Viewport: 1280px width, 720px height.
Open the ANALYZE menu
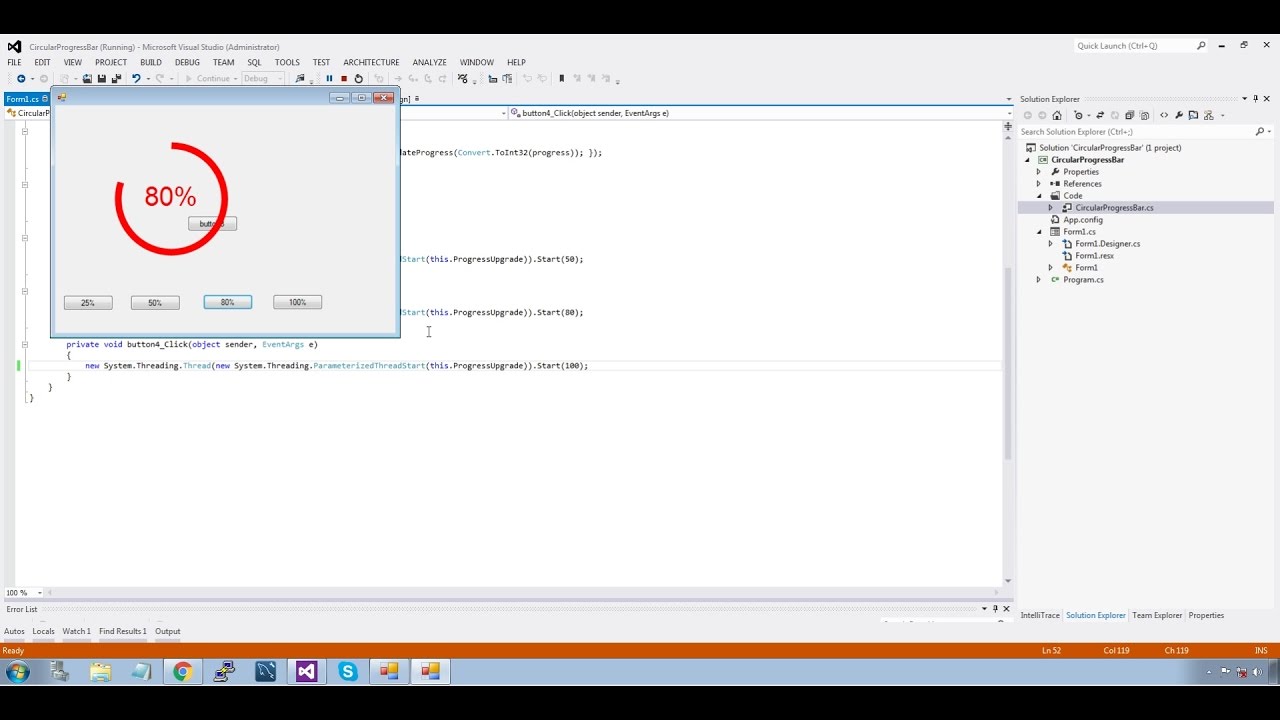(430, 62)
